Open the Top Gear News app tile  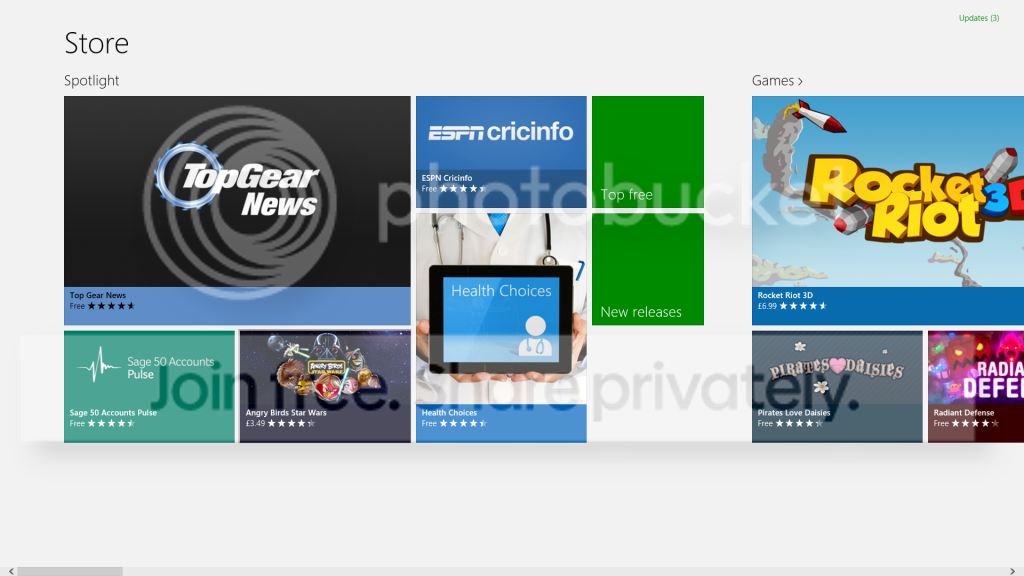coord(237,210)
